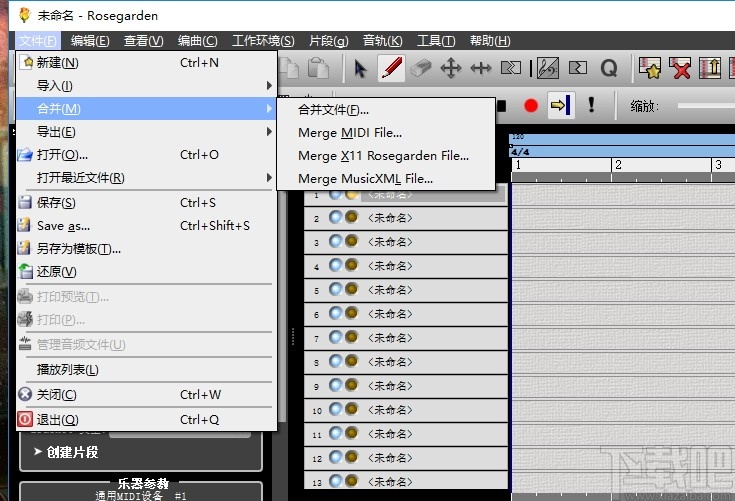Click Save as... in the file menu
This screenshot has height=501, width=735.
pos(146,225)
